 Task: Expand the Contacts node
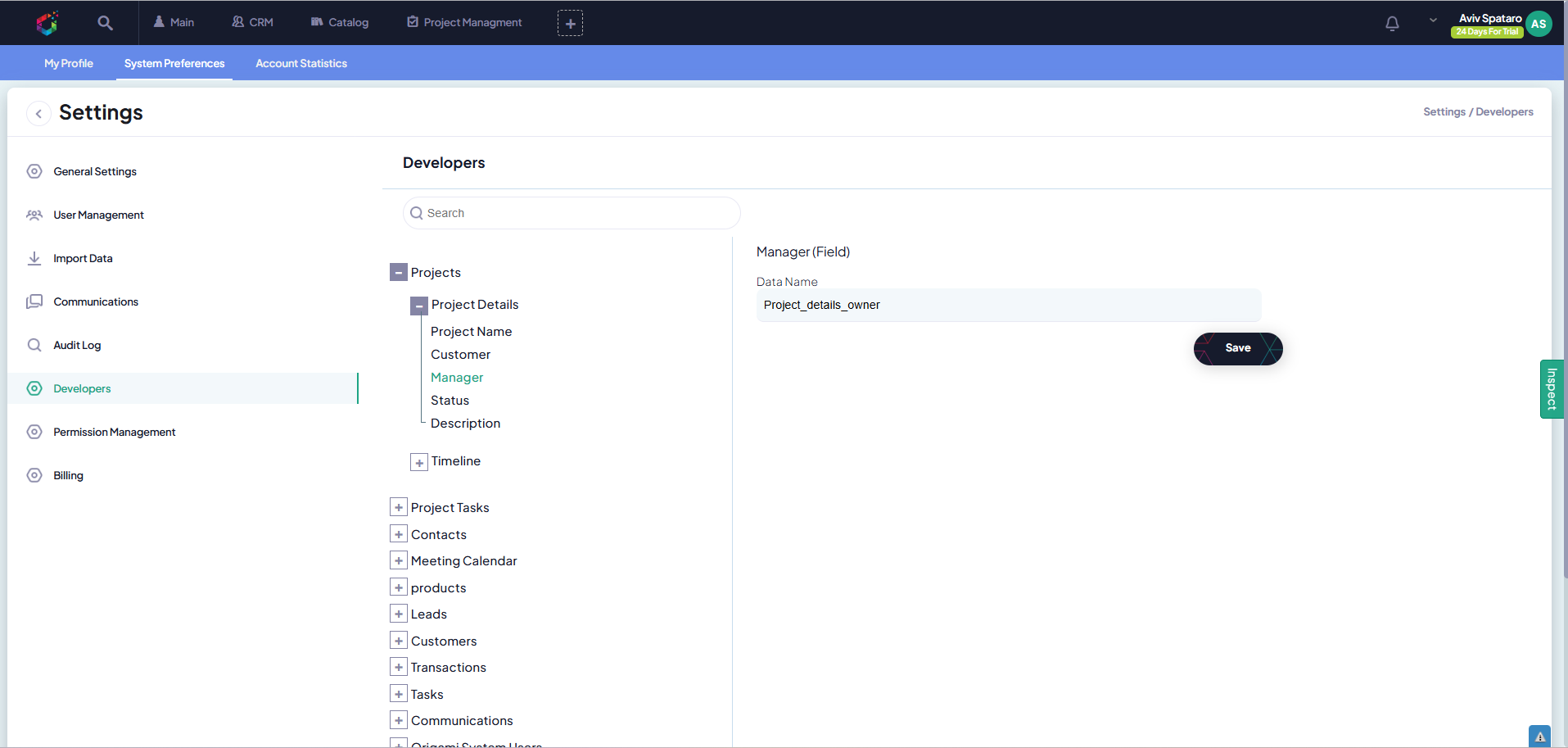[x=399, y=534]
